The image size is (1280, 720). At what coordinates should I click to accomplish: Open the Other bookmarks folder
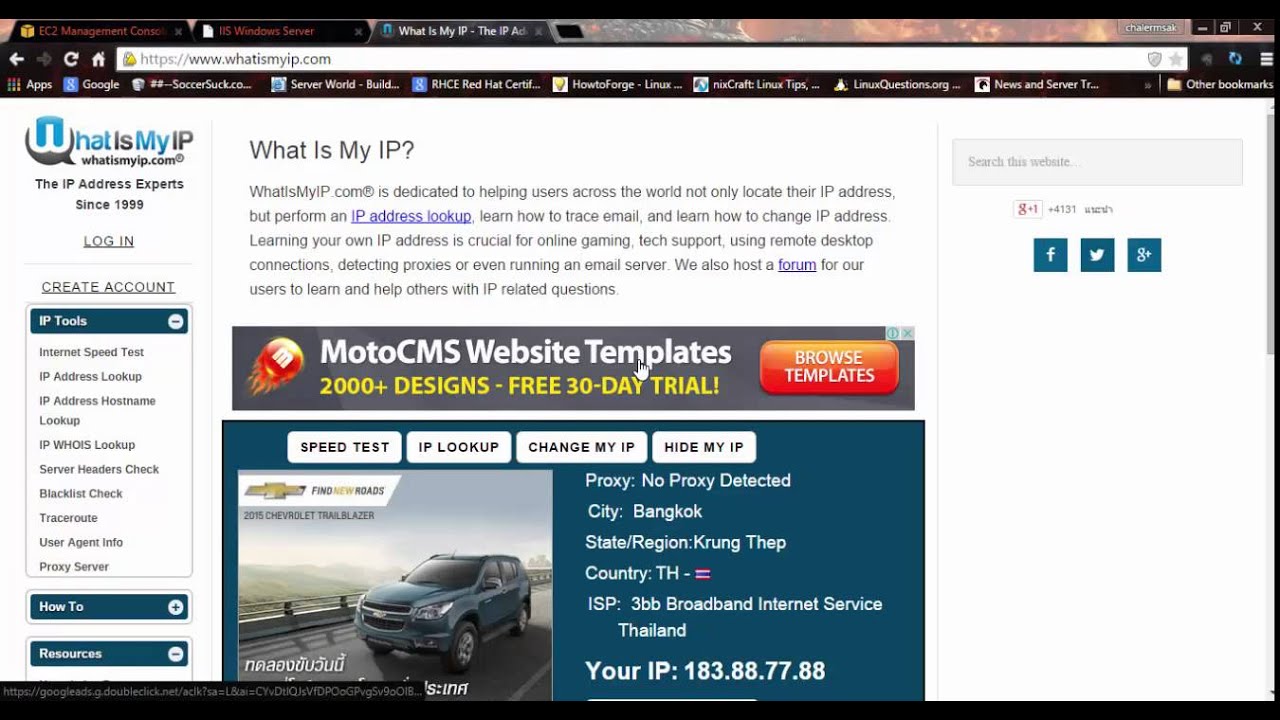click(1219, 85)
